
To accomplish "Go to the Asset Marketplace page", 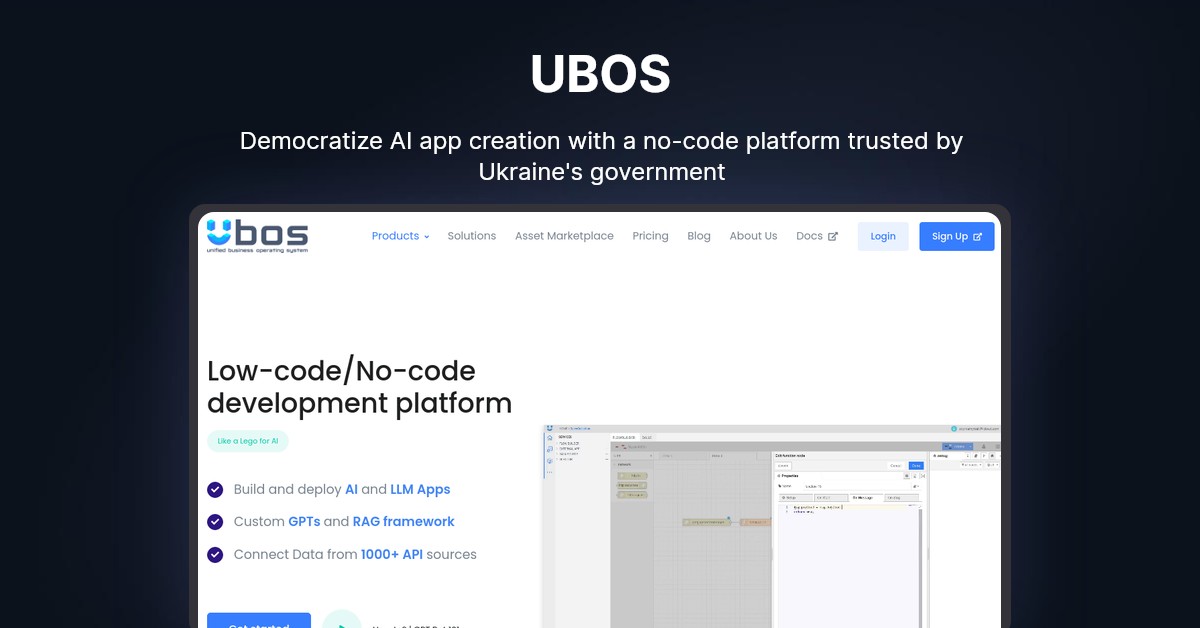I will tap(564, 236).
